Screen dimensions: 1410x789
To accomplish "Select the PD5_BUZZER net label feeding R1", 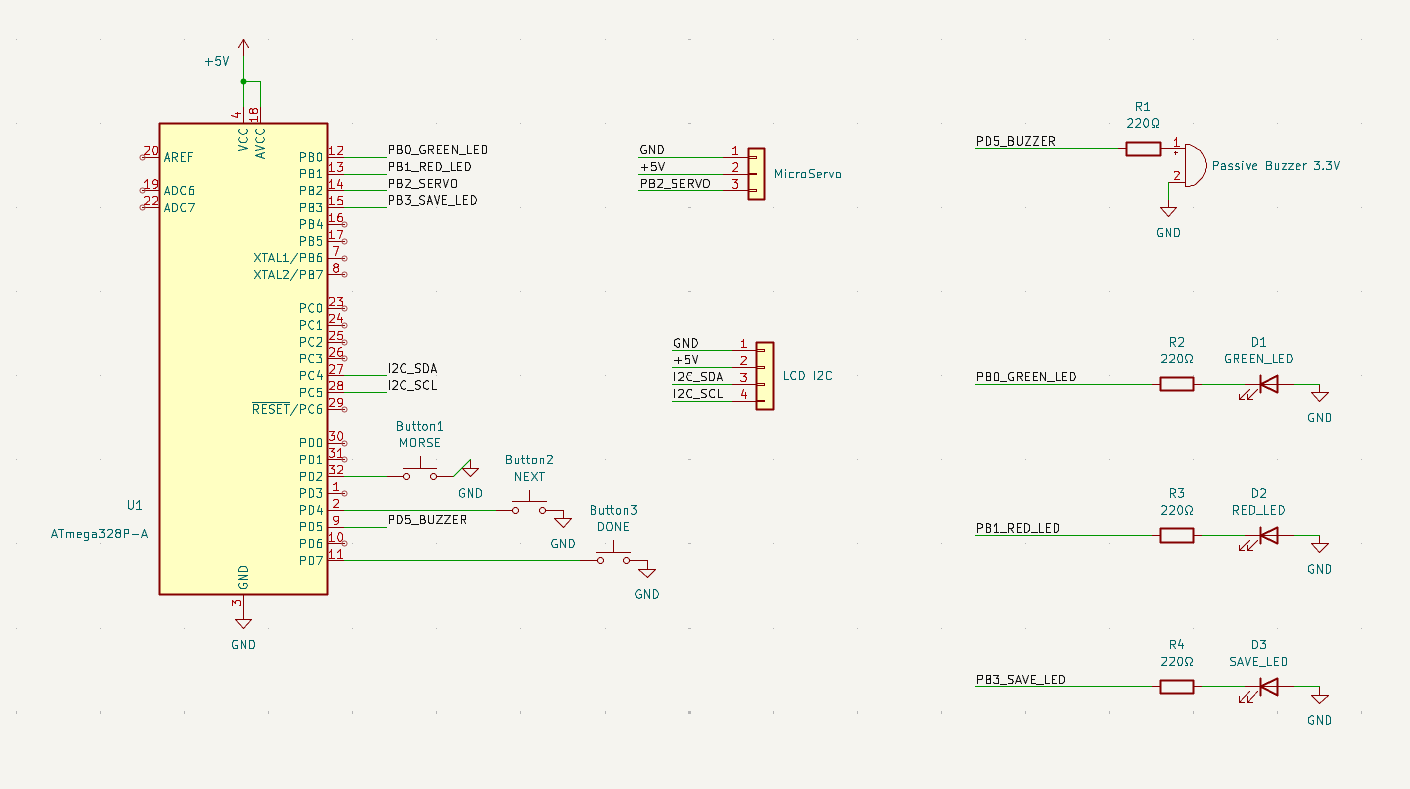I will pos(1015,142).
